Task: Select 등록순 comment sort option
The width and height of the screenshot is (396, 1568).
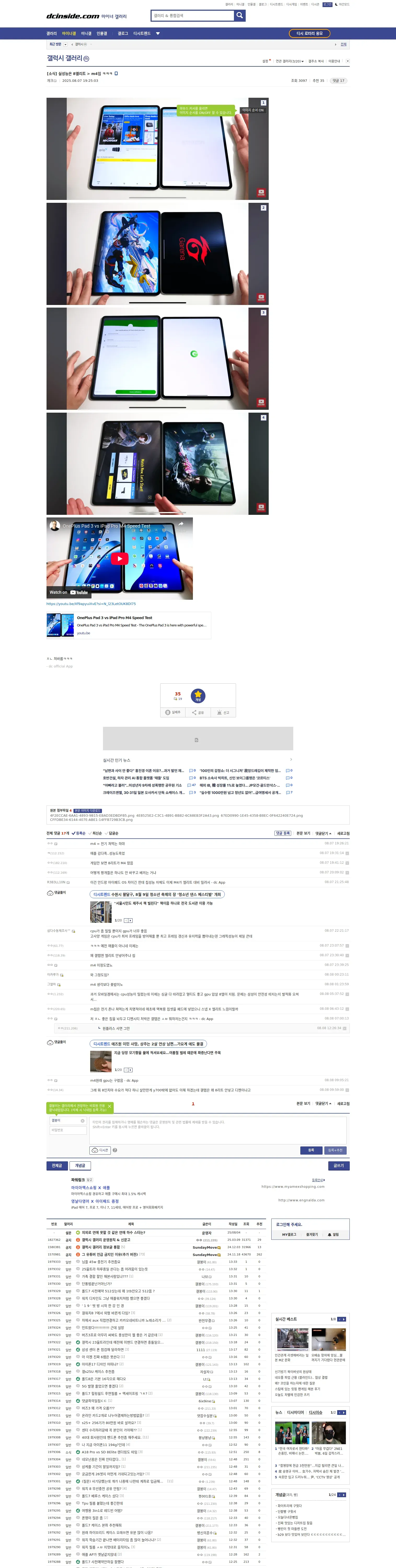Action: point(79,833)
